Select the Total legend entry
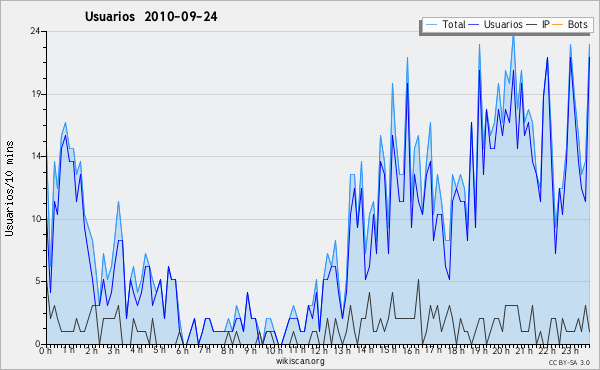This screenshot has width=600, height=370. (x=445, y=25)
